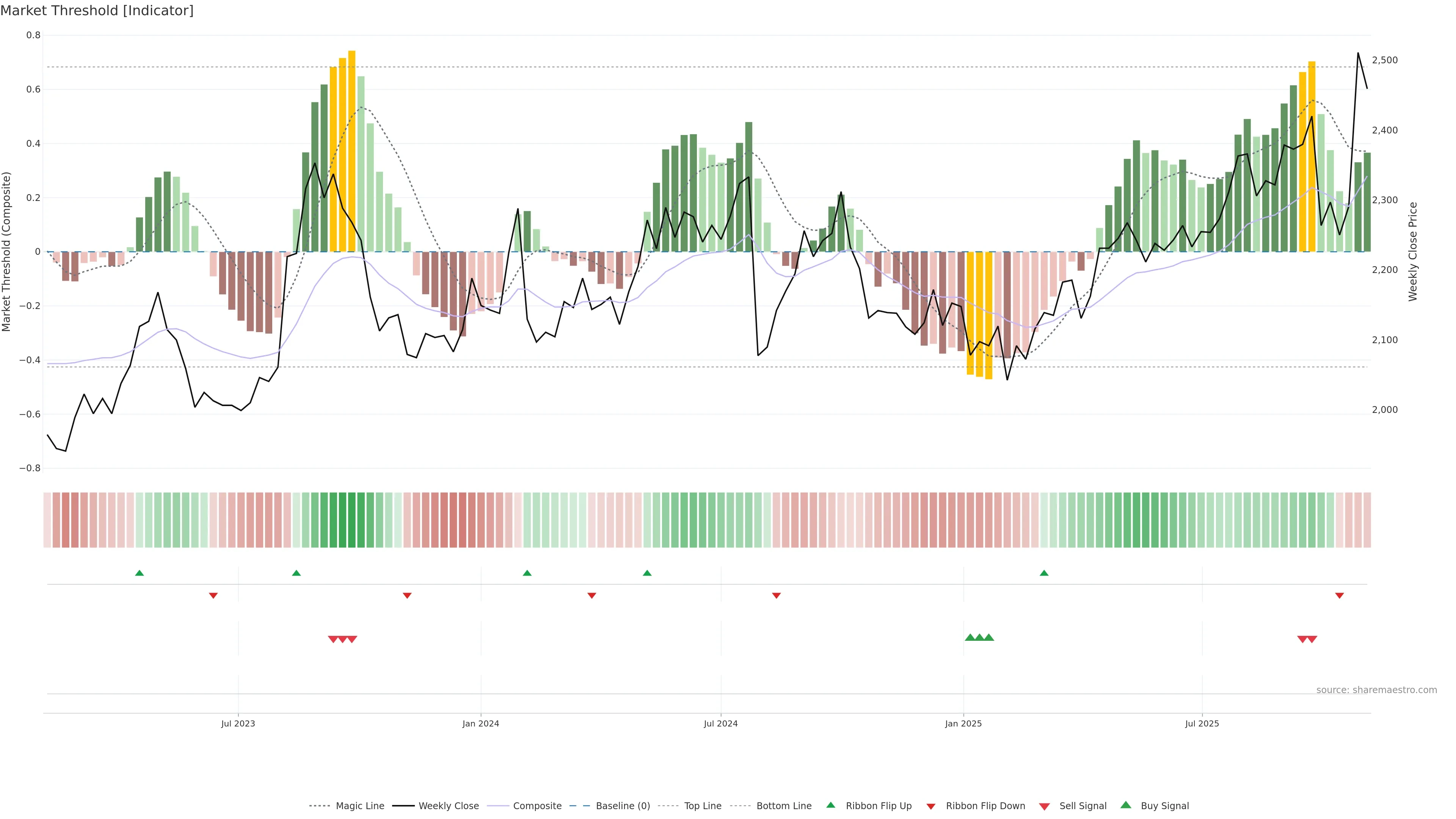
Task: Click the rightmost red ribbon flip down marker
Action: 1339,595
